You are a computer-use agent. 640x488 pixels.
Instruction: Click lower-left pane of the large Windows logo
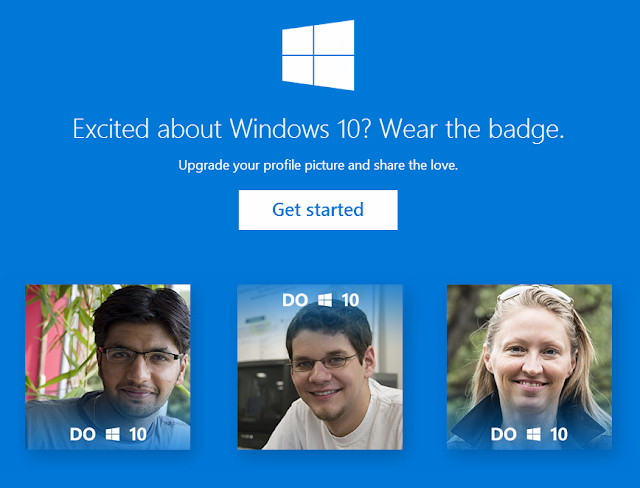(x=298, y=70)
